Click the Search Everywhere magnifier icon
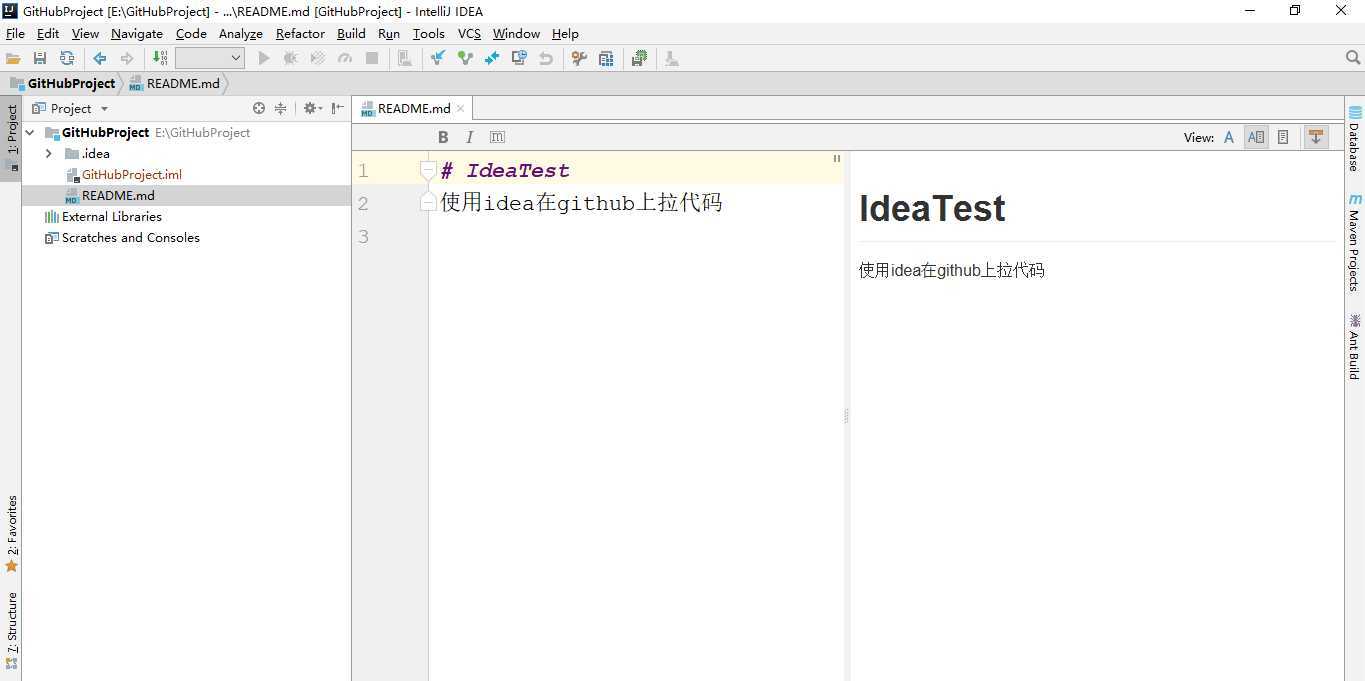This screenshot has height=681, width=1365. (1353, 58)
